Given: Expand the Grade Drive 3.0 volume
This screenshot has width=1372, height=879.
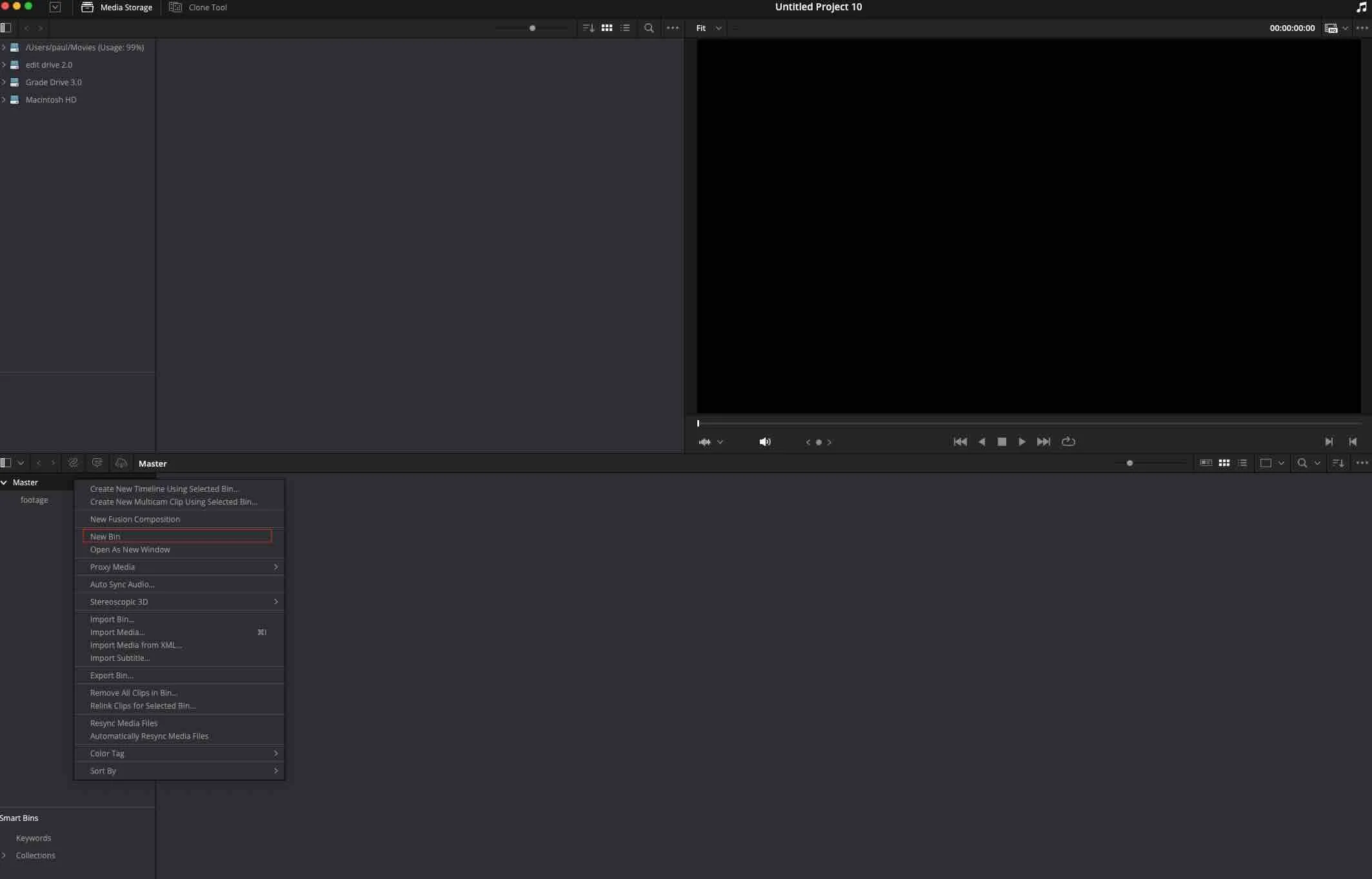Looking at the screenshot, I should pos(4,82).
